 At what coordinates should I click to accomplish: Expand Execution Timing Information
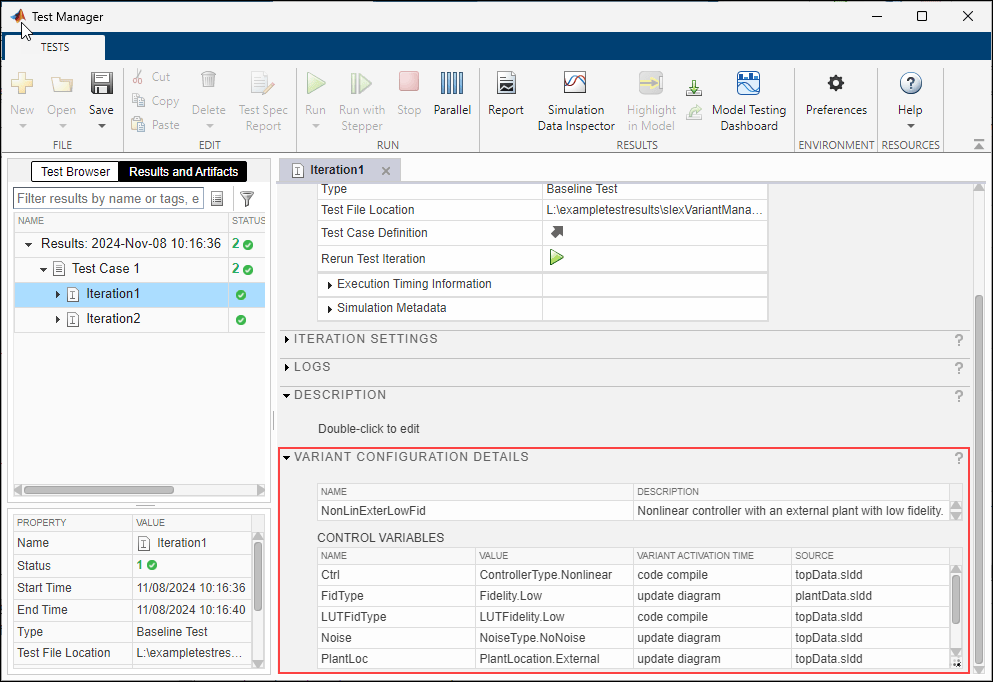[329, 285]
